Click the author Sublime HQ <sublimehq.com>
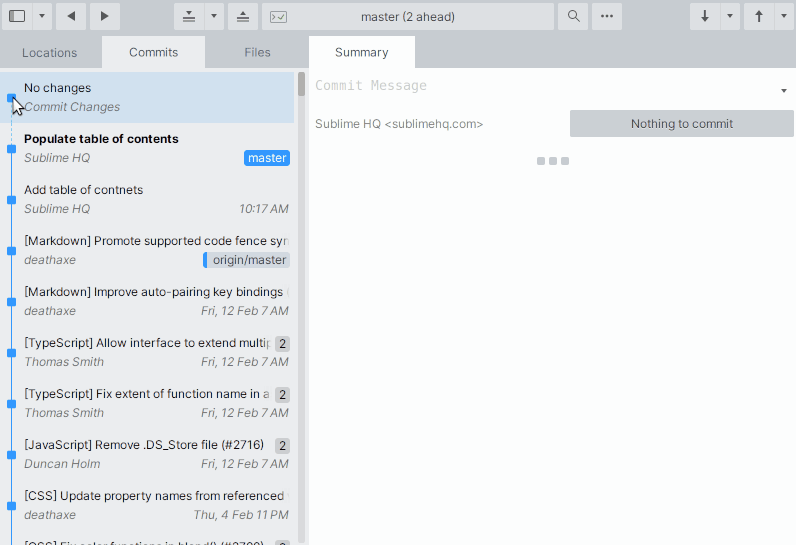 click(x=399, y=124)
